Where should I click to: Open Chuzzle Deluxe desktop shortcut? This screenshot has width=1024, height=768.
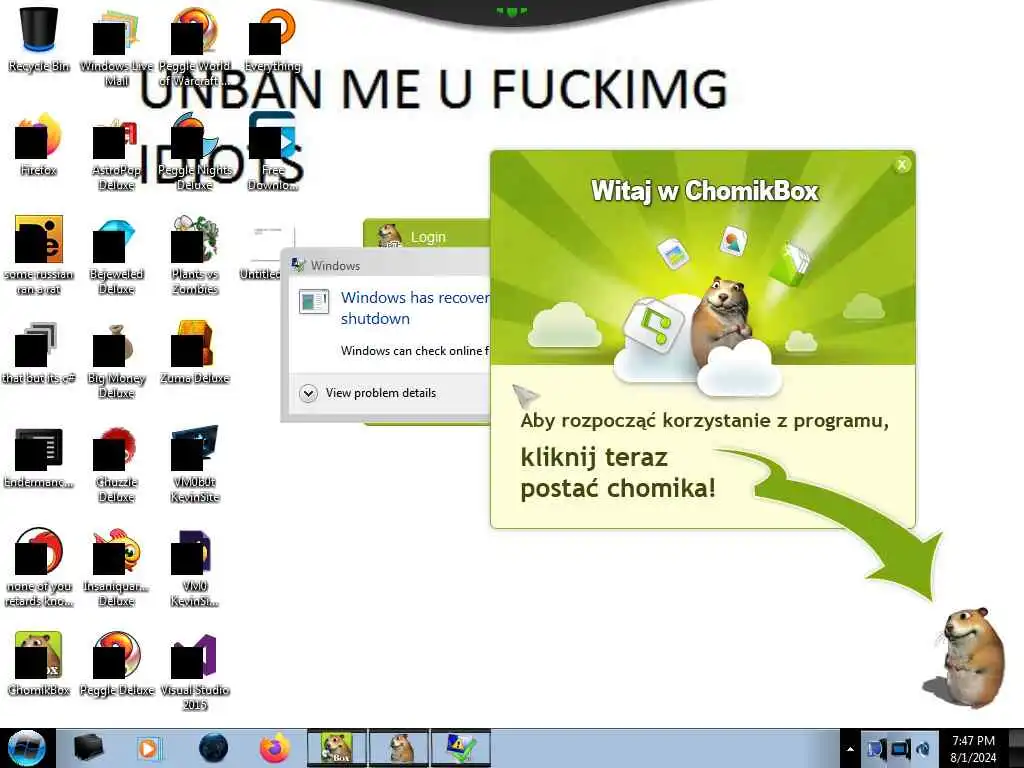pyautogui.click(x=116, y=464)
